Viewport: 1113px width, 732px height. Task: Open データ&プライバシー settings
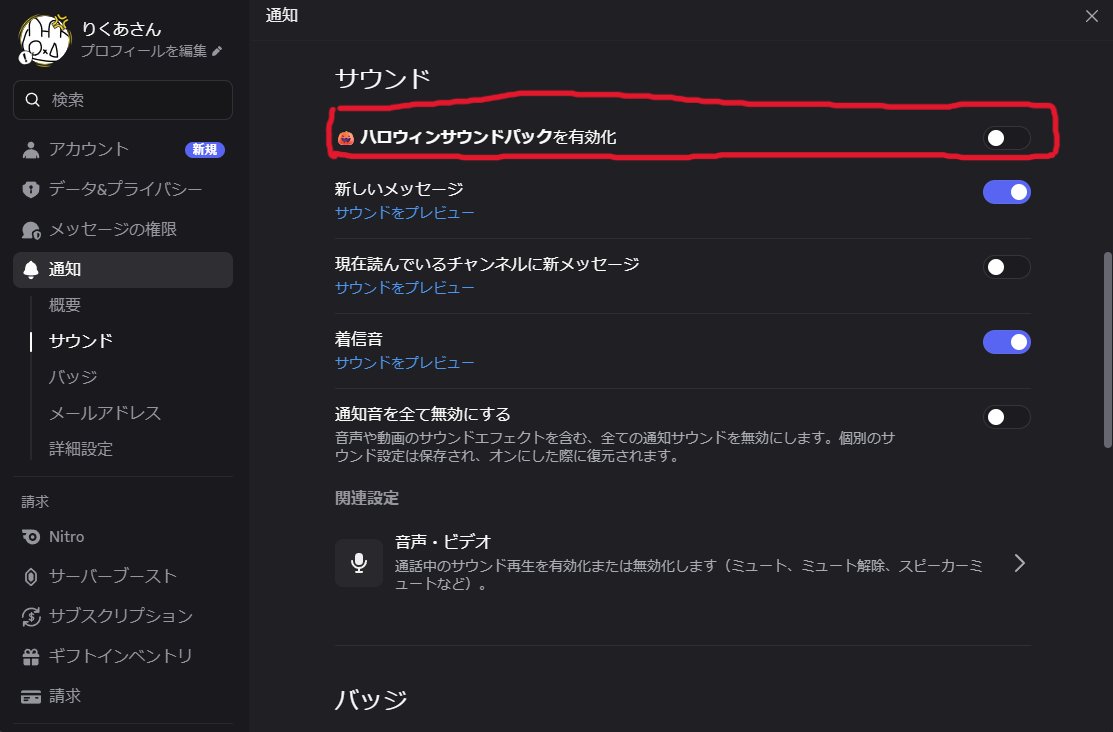pyautogui.click(x=123, y=190)
